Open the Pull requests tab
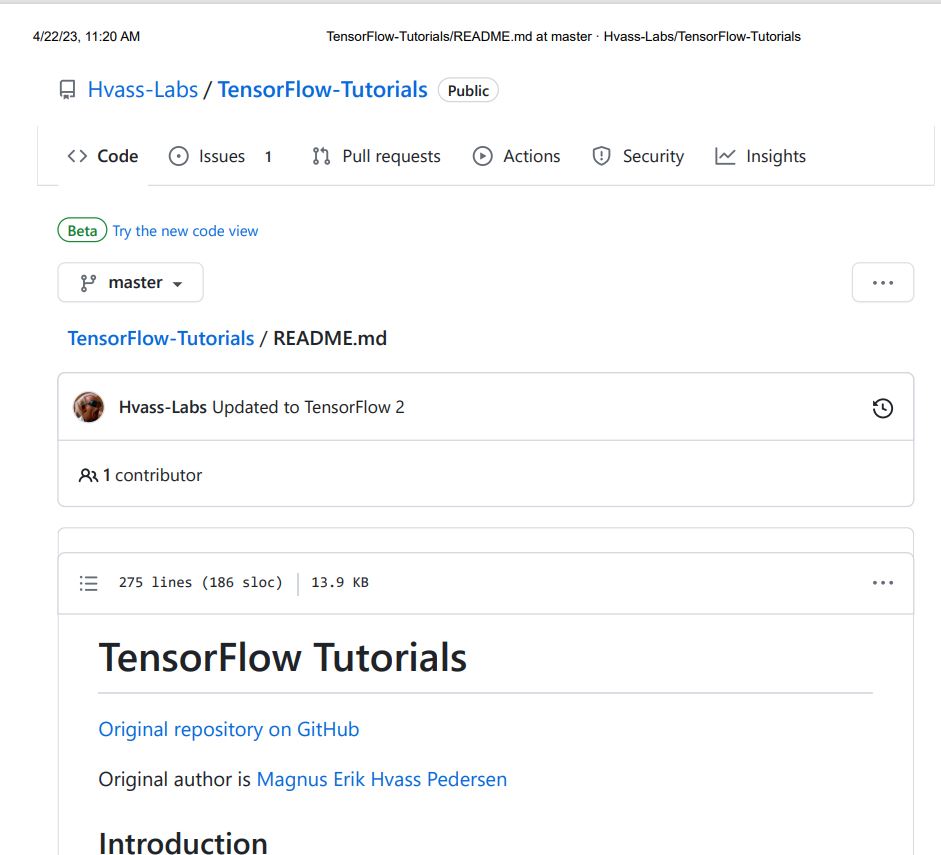Image resolution: width=941 pixels, height=855 pixels. (x=376, y=156)
